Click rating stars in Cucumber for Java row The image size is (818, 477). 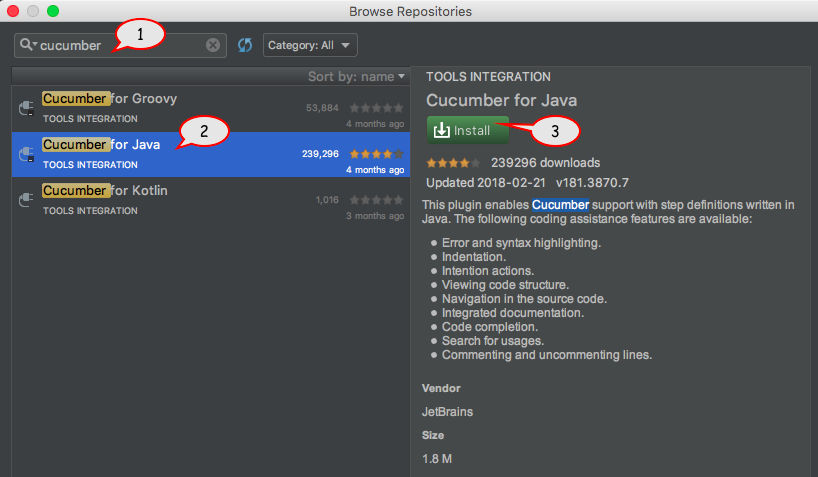click(376, 154)
